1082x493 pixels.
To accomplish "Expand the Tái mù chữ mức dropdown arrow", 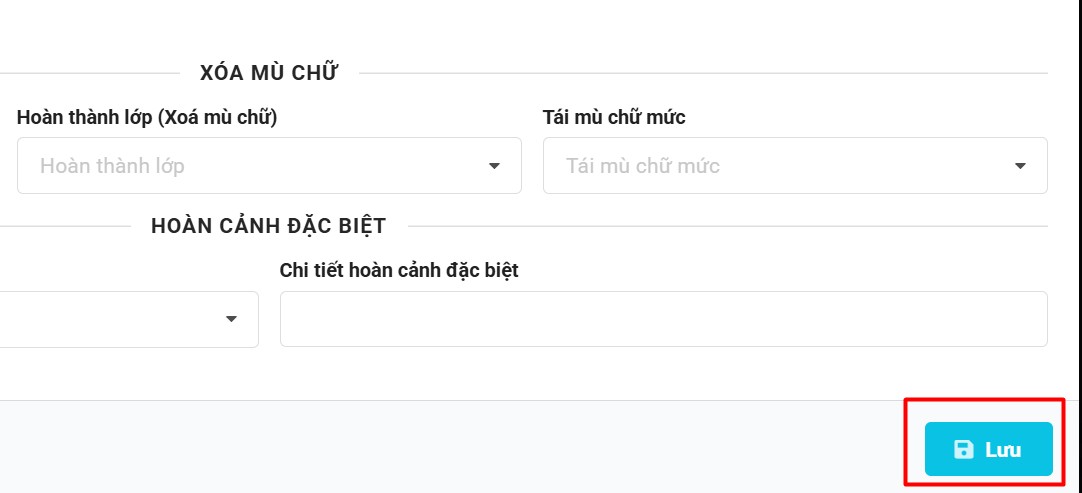I will (1020, 166).
